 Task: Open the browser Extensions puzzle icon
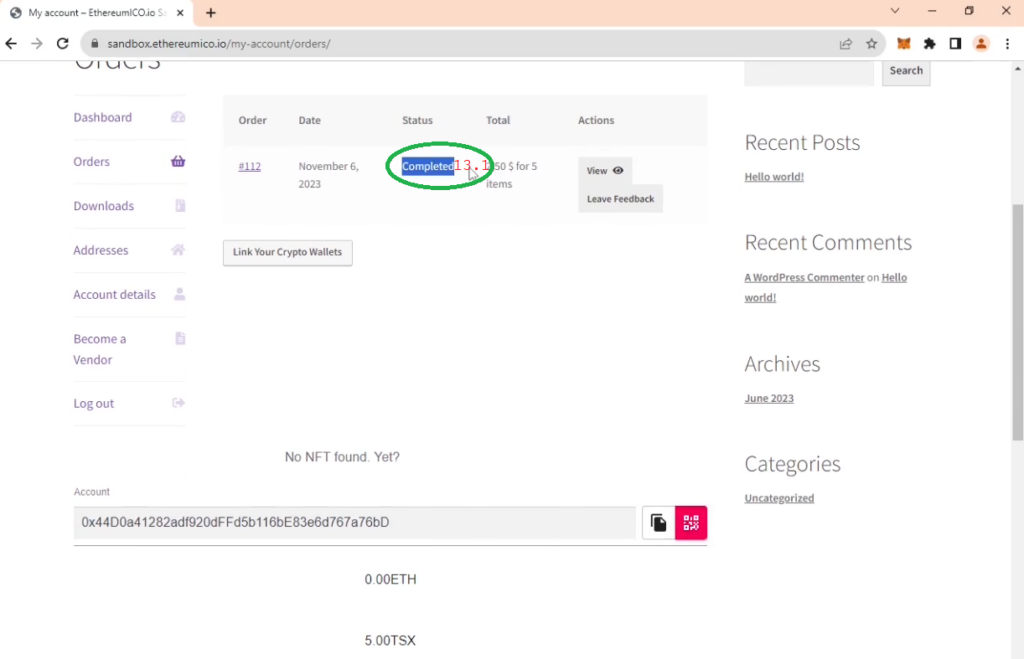point(930,44)
